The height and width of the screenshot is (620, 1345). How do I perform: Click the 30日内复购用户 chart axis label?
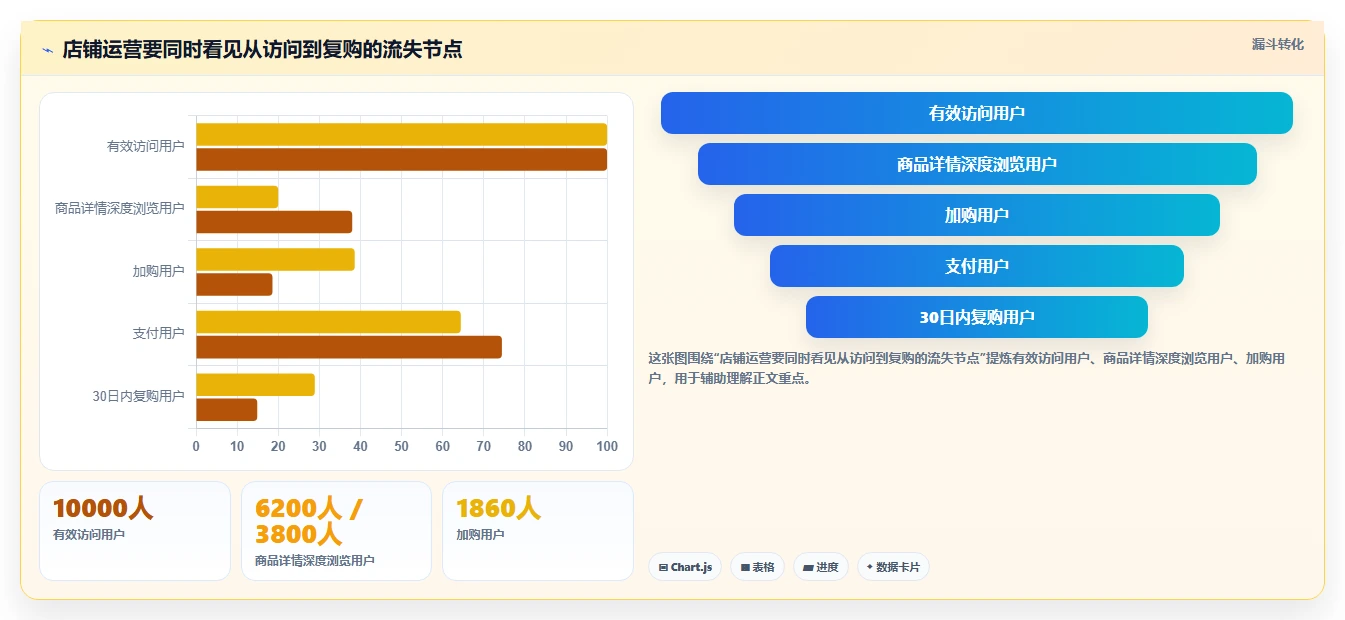[139, 396]
